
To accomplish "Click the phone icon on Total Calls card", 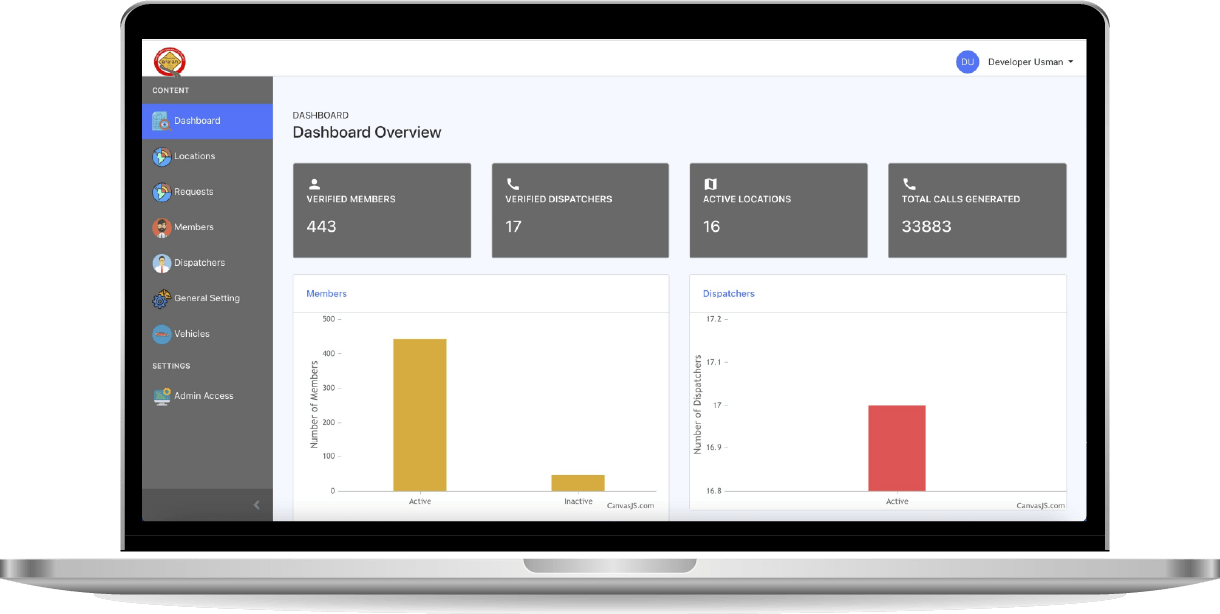I will (910, 184).
